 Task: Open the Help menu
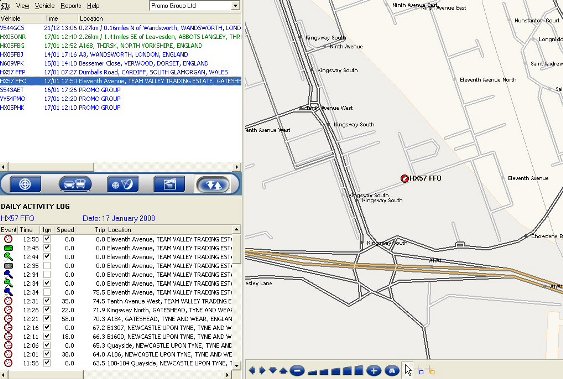[93, 6]
